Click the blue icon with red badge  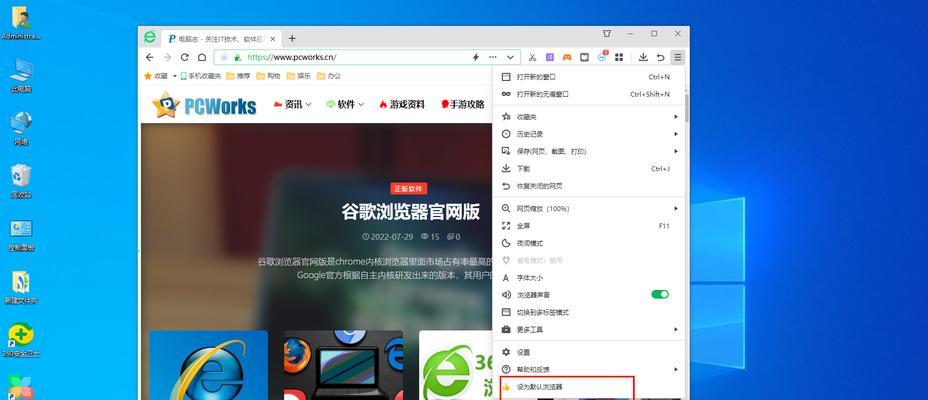click(602, 57)
